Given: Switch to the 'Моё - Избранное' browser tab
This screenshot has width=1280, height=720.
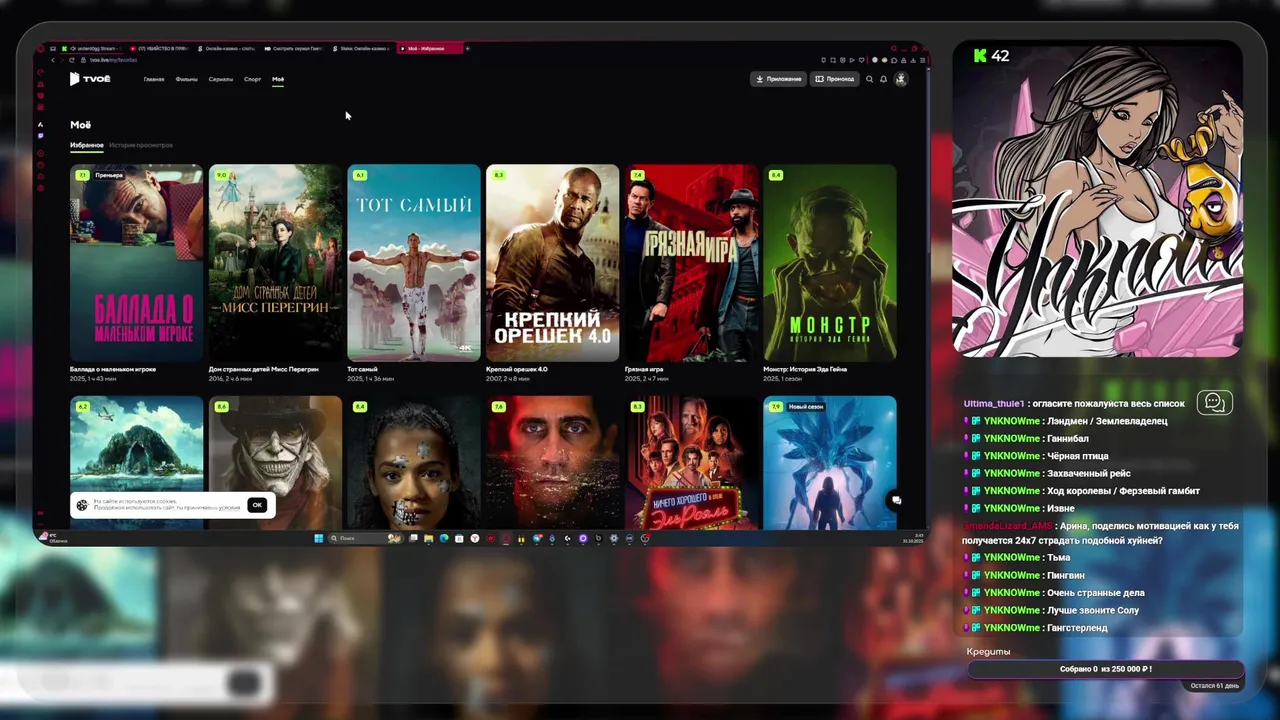Looking at the screenshot, I should point(429,48).
